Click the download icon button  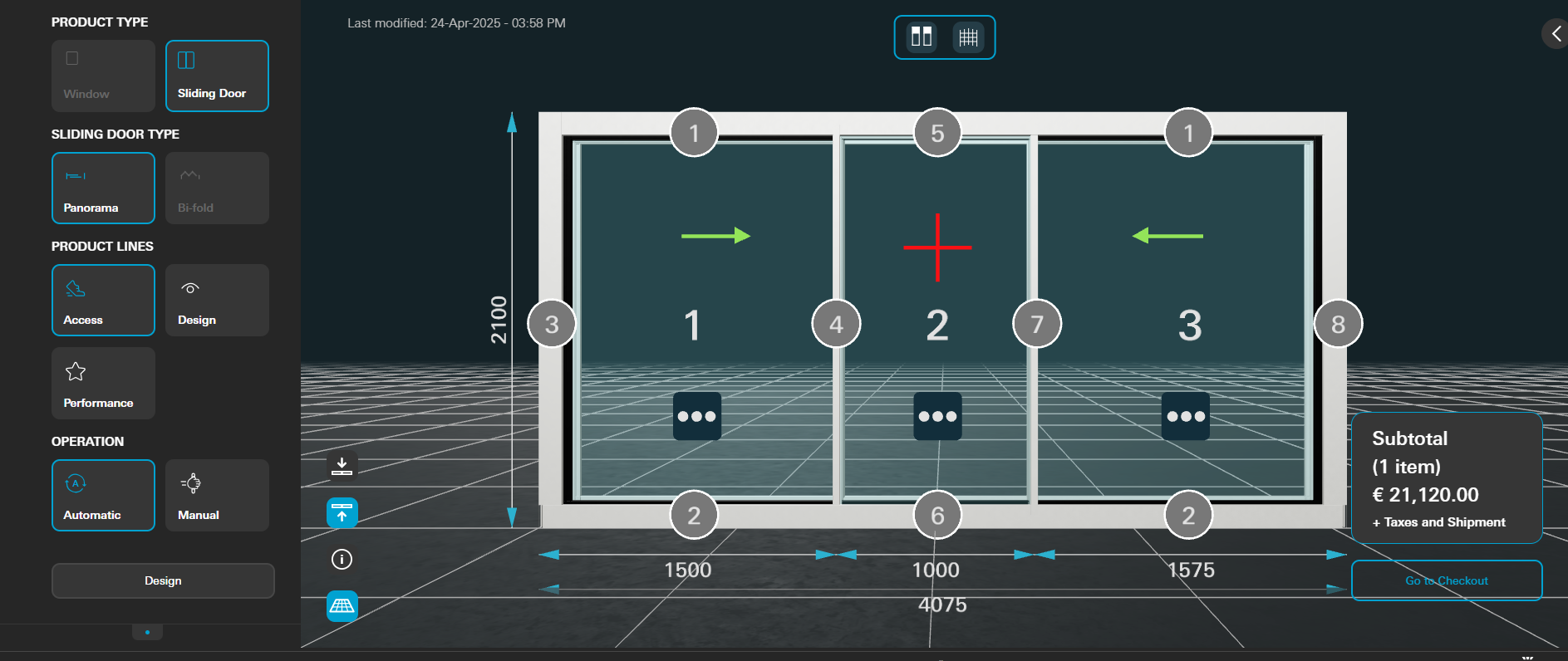342,466
